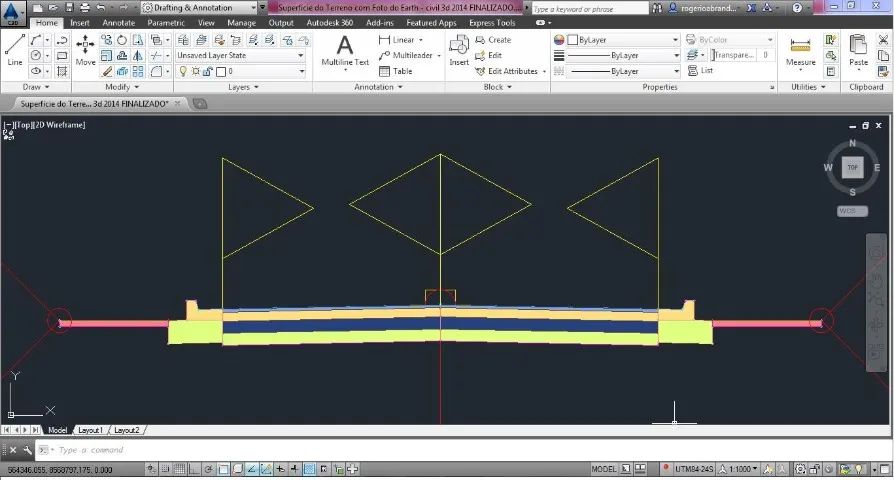Click the customization wrench on command line
This screenshot has height=480, width=894.
(27, 450)
